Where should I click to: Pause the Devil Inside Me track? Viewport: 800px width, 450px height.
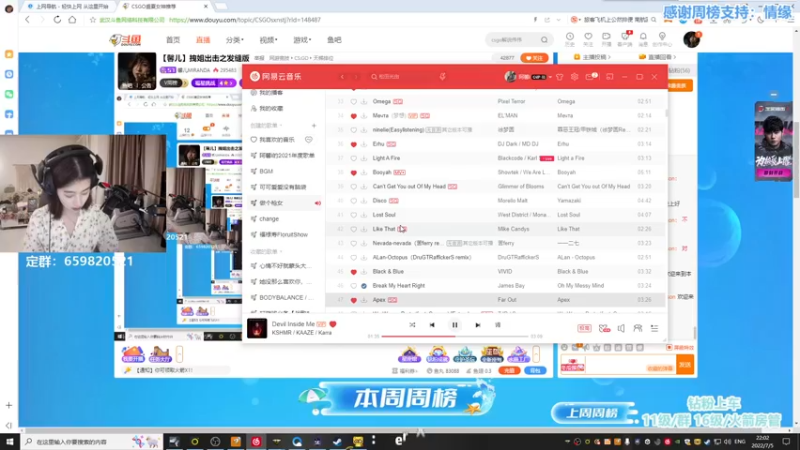(x=455, y=325)
